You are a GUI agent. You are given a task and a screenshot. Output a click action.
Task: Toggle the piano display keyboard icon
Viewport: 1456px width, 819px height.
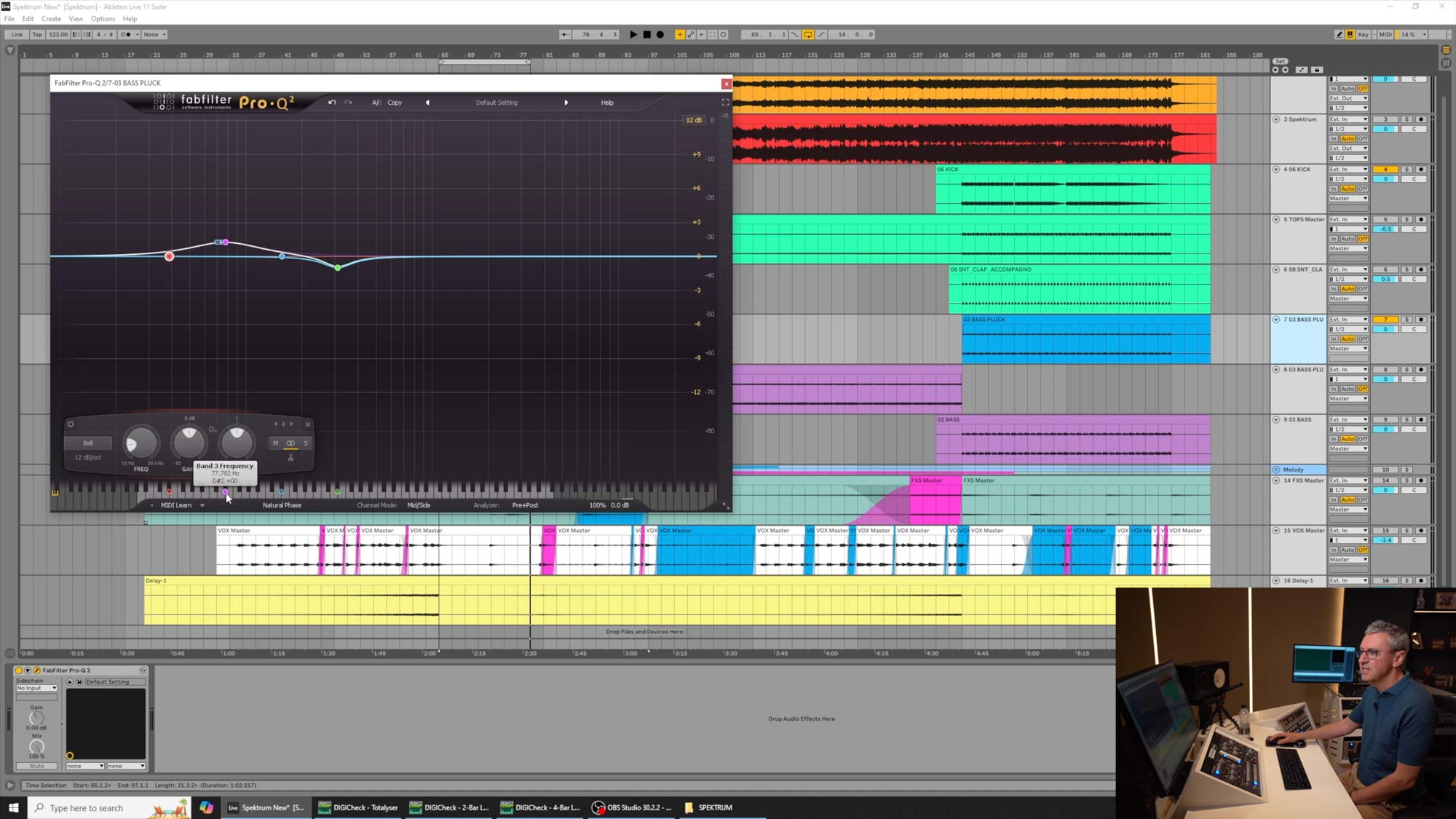click(x=55, y=493)
